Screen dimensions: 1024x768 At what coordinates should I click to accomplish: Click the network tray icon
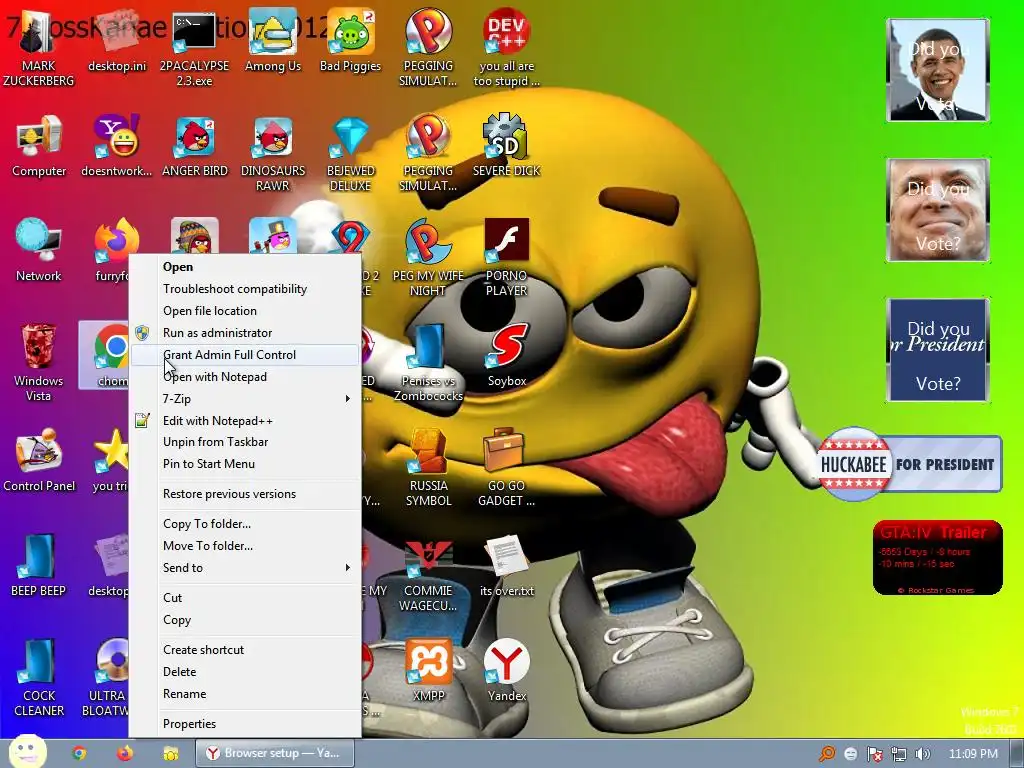[899, 754]
